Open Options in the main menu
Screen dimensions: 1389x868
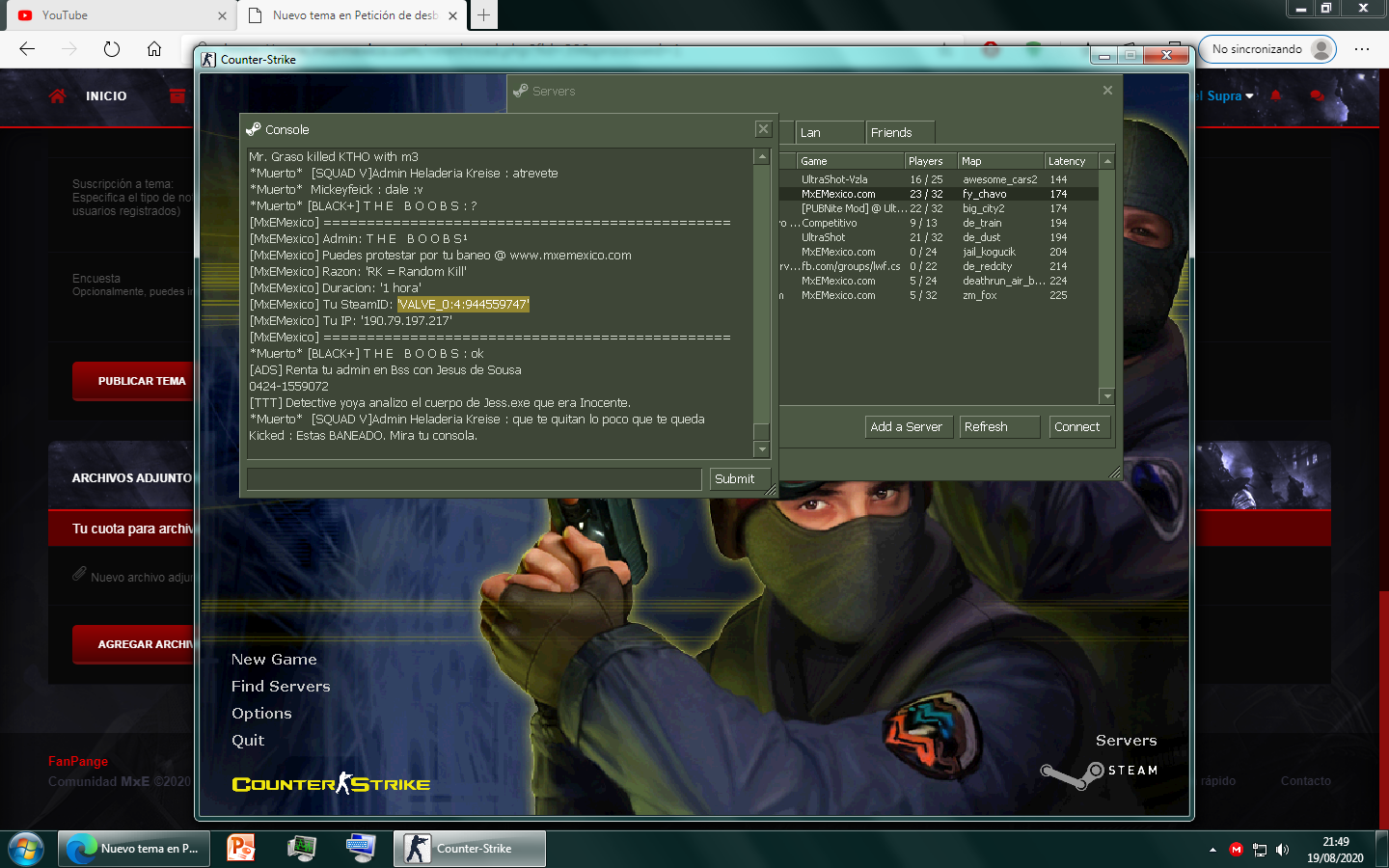click(261, 714)
